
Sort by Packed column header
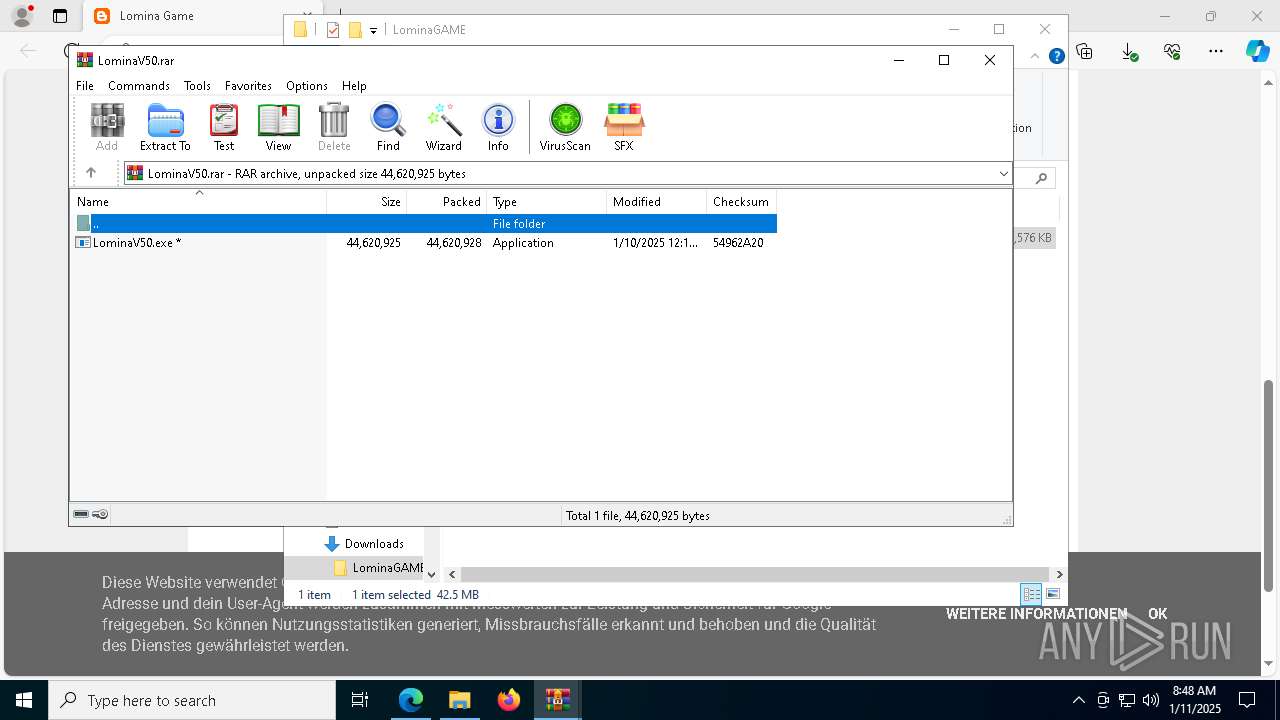447,202
